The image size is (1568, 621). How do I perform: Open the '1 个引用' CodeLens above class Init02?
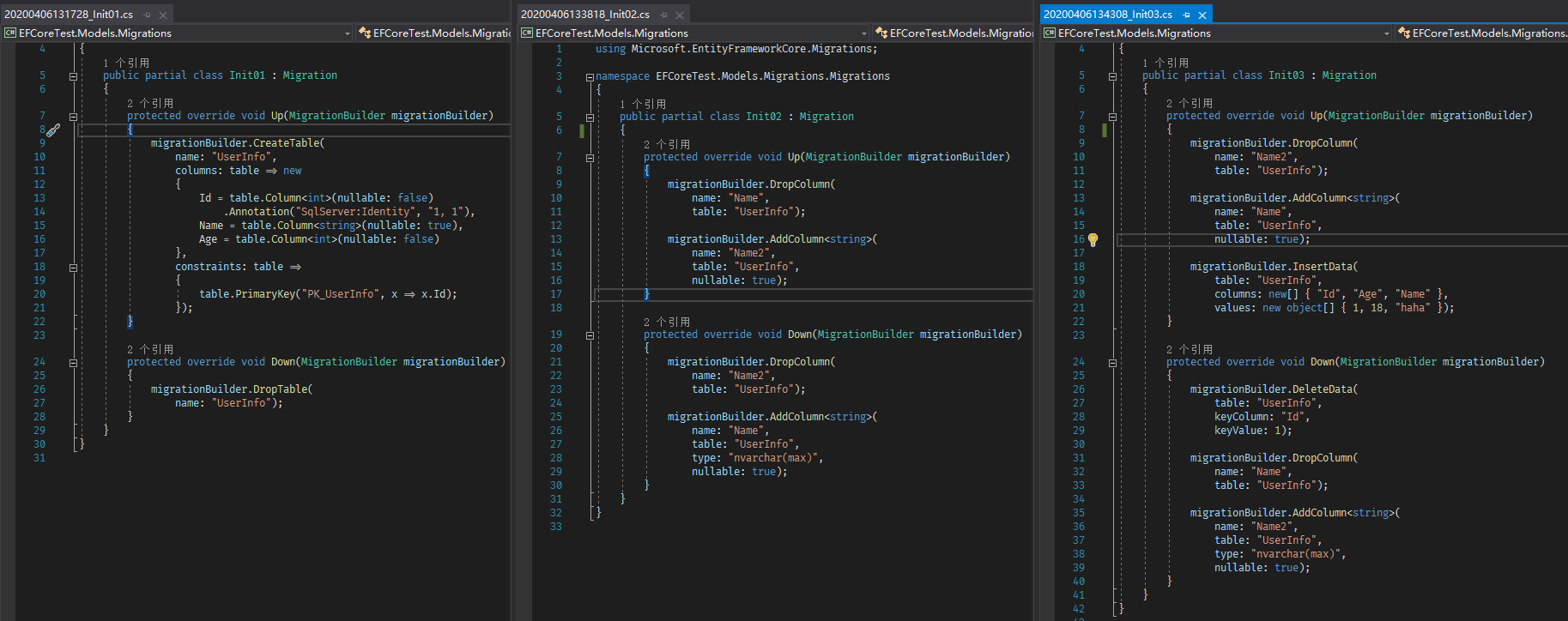click(x=643, y=105)
